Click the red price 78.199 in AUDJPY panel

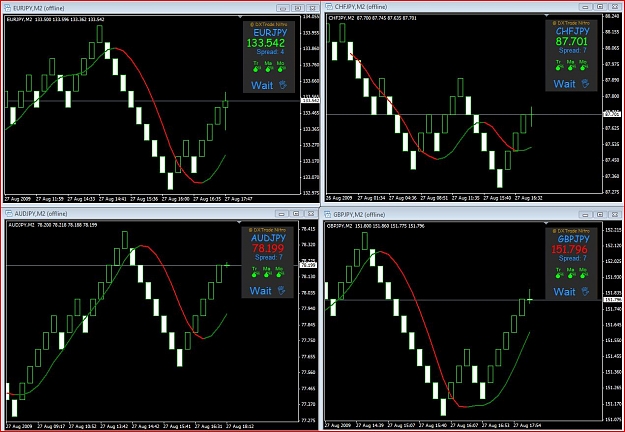point(268,249)
